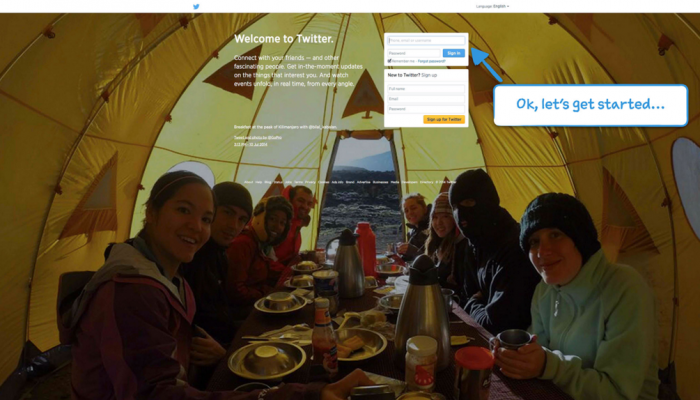Screen dimensions: 700x400
Task: Open the Sign up link beside New to Twitter
Action: click(429, 75)
